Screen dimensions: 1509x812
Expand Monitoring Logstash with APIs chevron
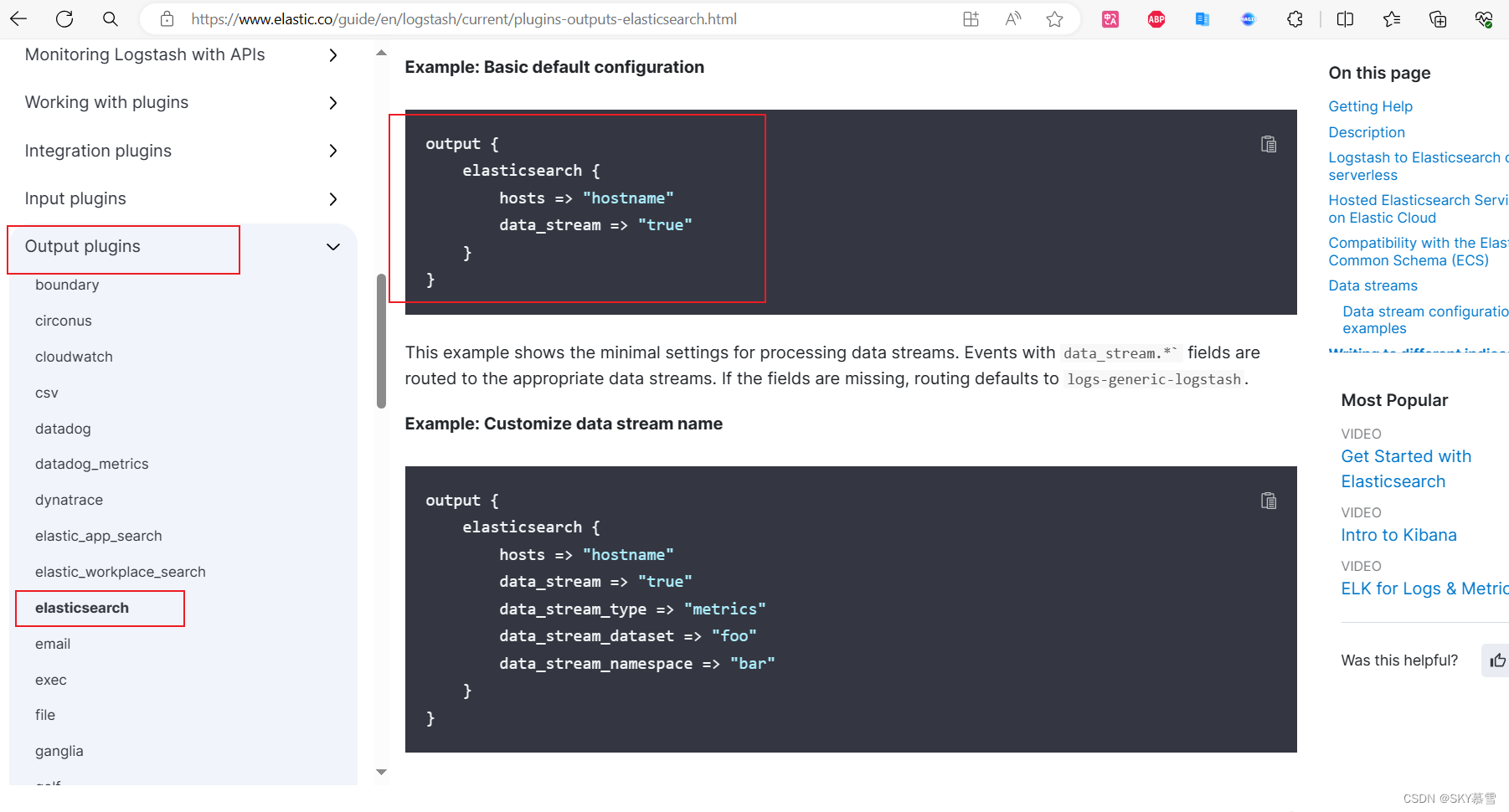point(333,55)
